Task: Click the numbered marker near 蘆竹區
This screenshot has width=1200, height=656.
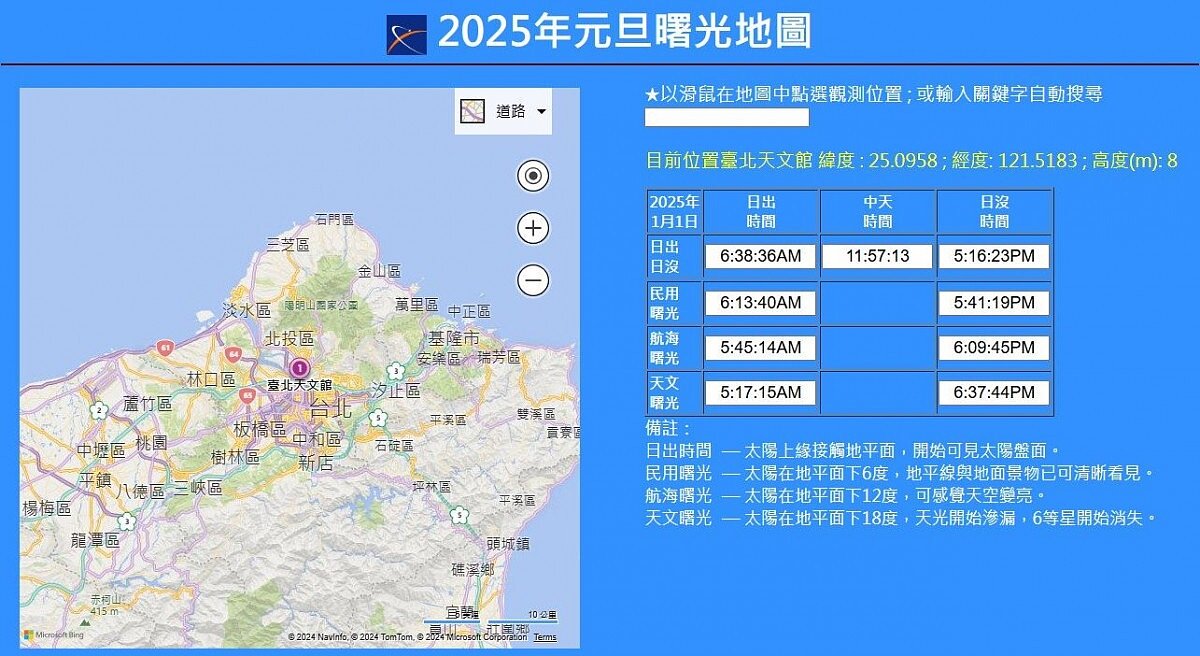Action: click(98, 408)
